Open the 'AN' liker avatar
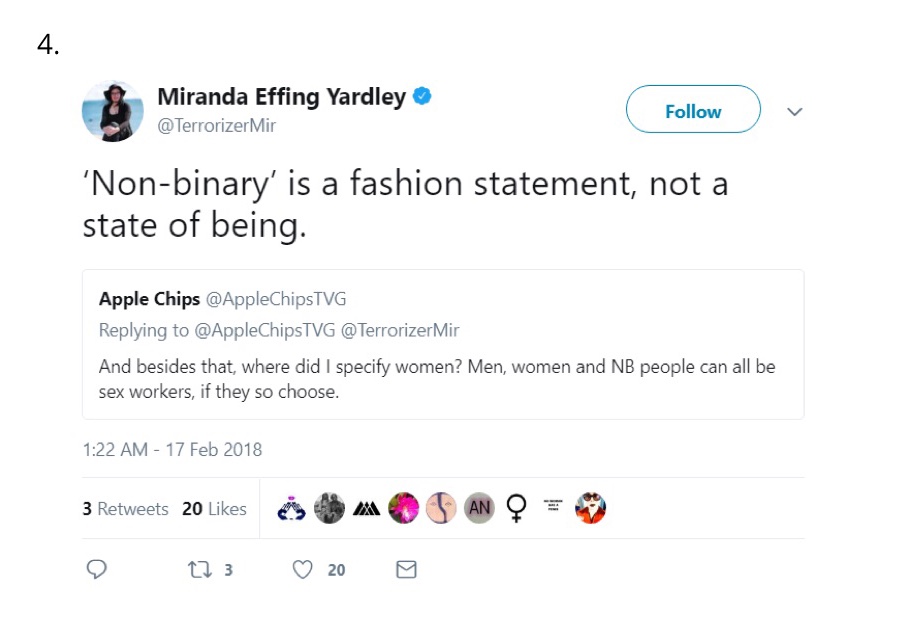Screen dimensions: 904x618 (x=480, y=508)
